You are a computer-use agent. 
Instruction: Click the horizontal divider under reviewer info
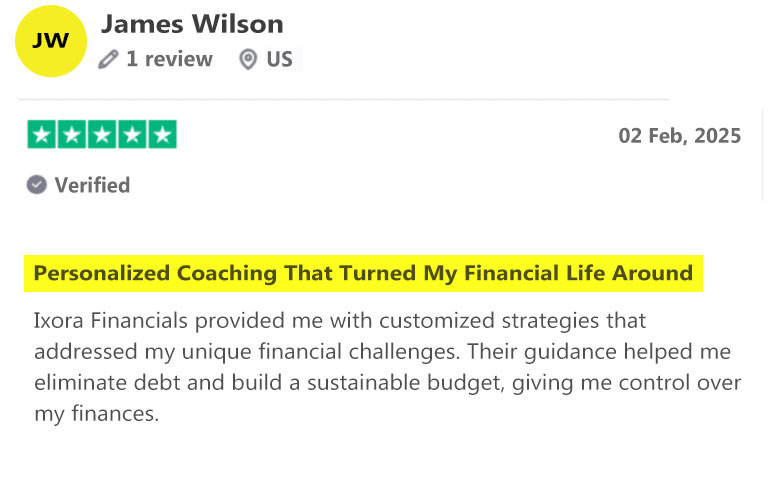click(x=344, y=99)
